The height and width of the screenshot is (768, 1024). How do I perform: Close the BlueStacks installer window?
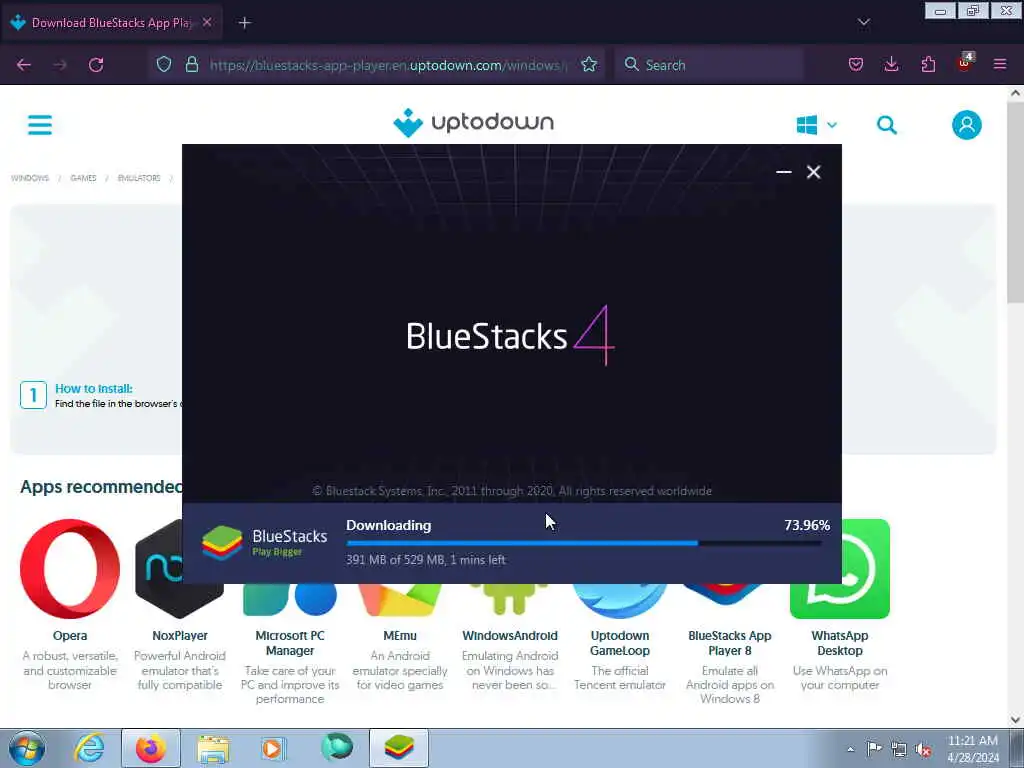coord(813,172)
